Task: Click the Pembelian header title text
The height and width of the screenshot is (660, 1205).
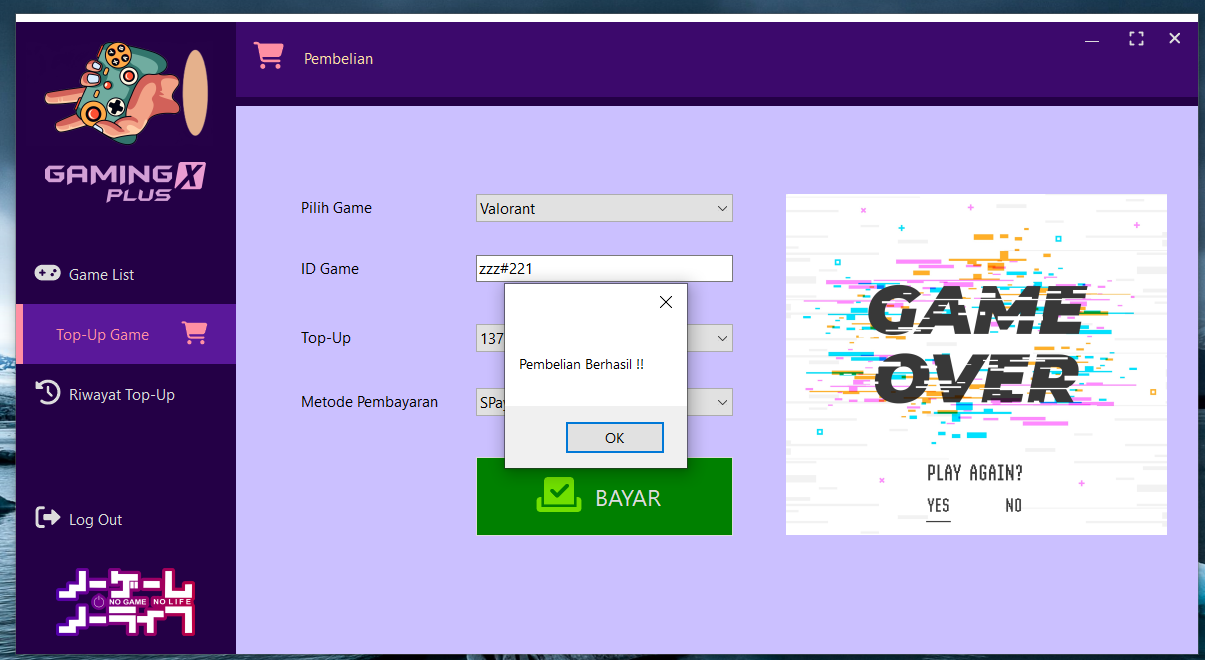Action: click(x=339, y=59)
